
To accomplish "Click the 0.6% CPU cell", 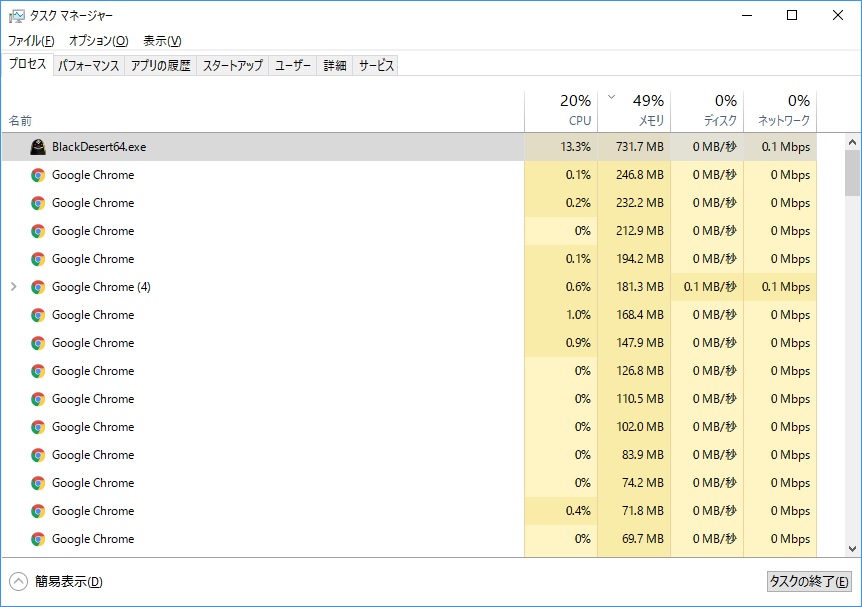I will tap(561, 287).
